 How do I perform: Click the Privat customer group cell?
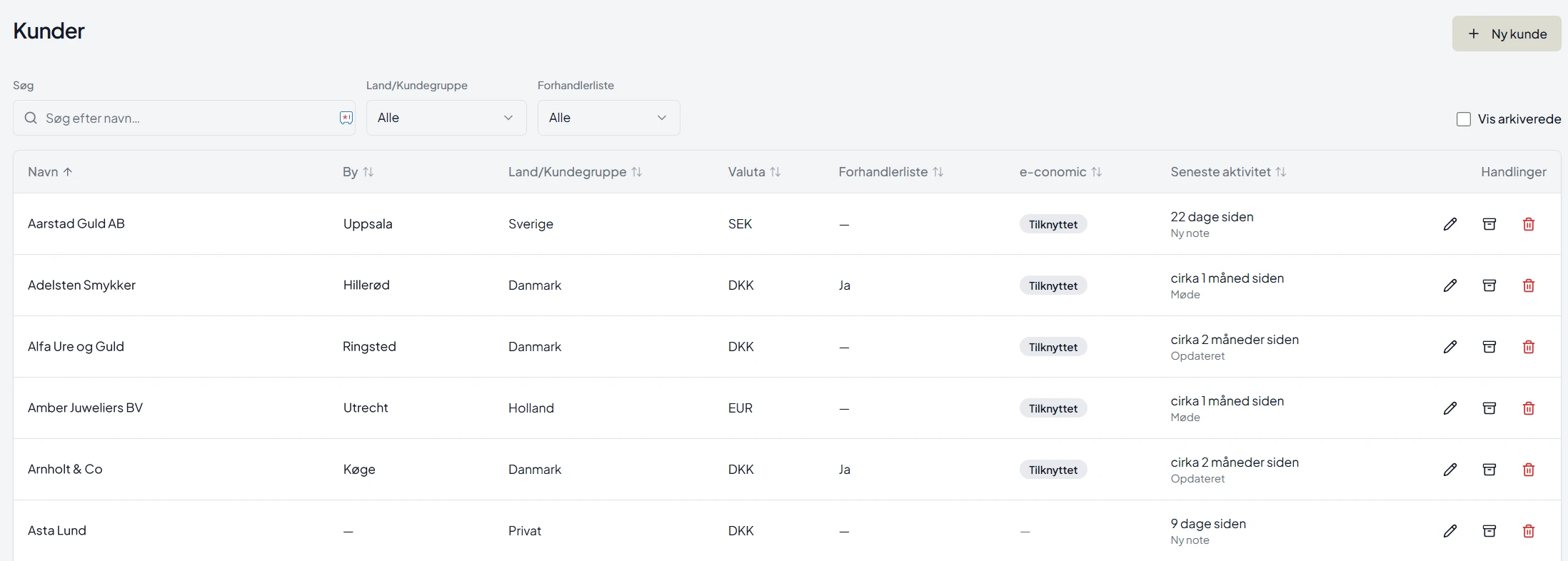click(x=525, y=531)
